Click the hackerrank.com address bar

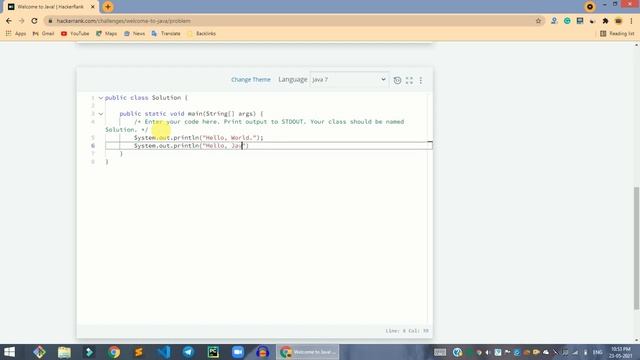click(294, 21)
